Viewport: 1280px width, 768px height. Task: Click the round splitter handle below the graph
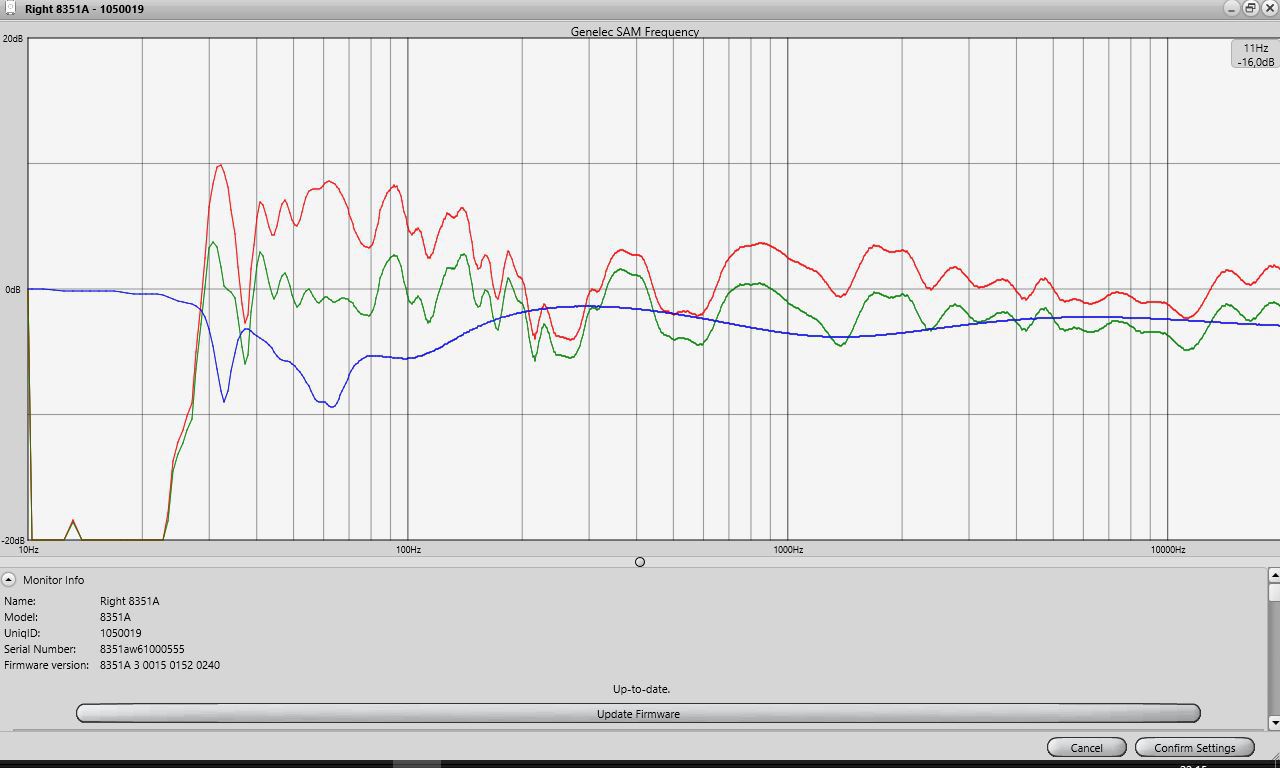640,562
